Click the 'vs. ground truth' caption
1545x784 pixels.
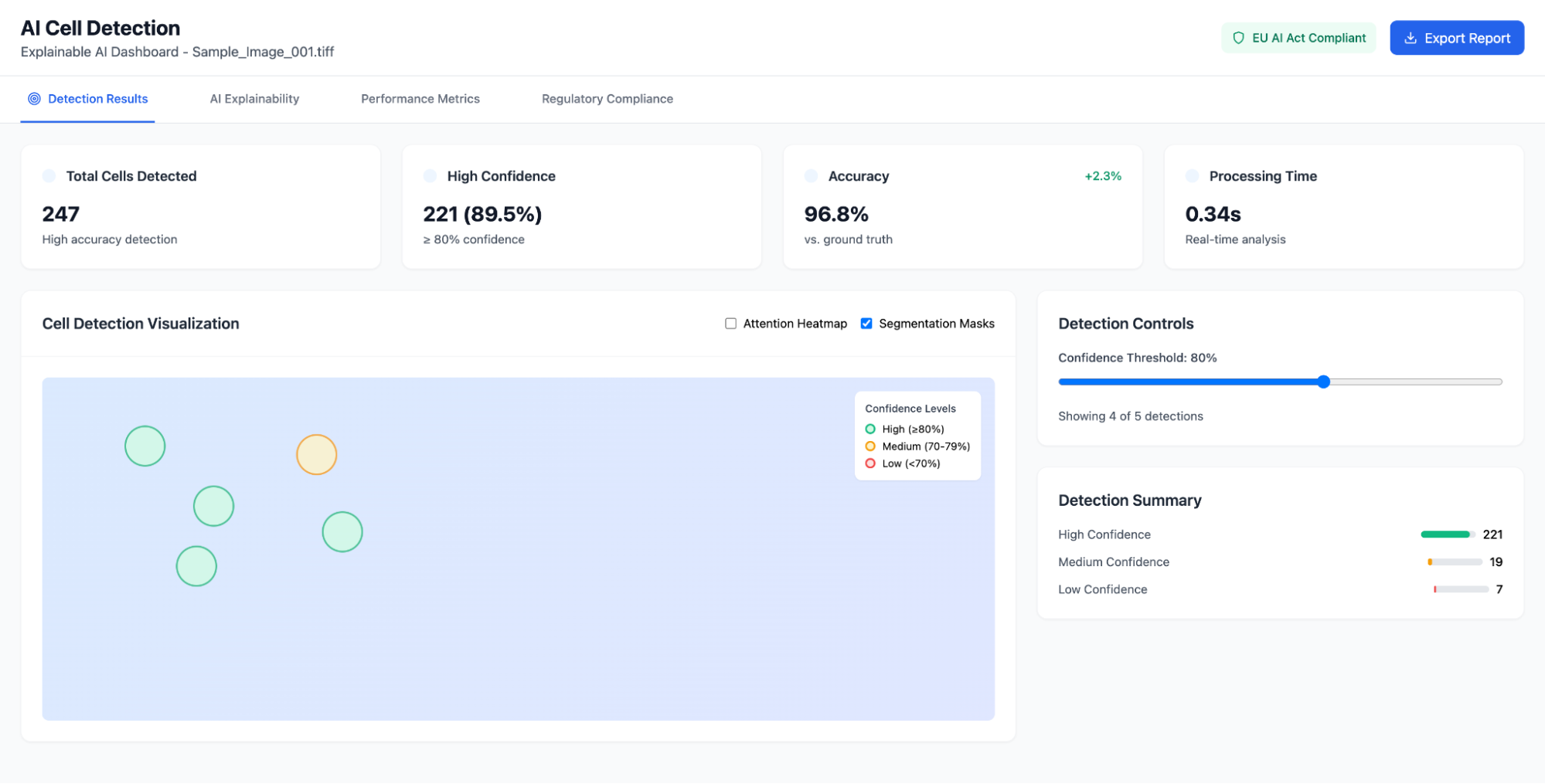pyautogui.click(x=848, y=239)
